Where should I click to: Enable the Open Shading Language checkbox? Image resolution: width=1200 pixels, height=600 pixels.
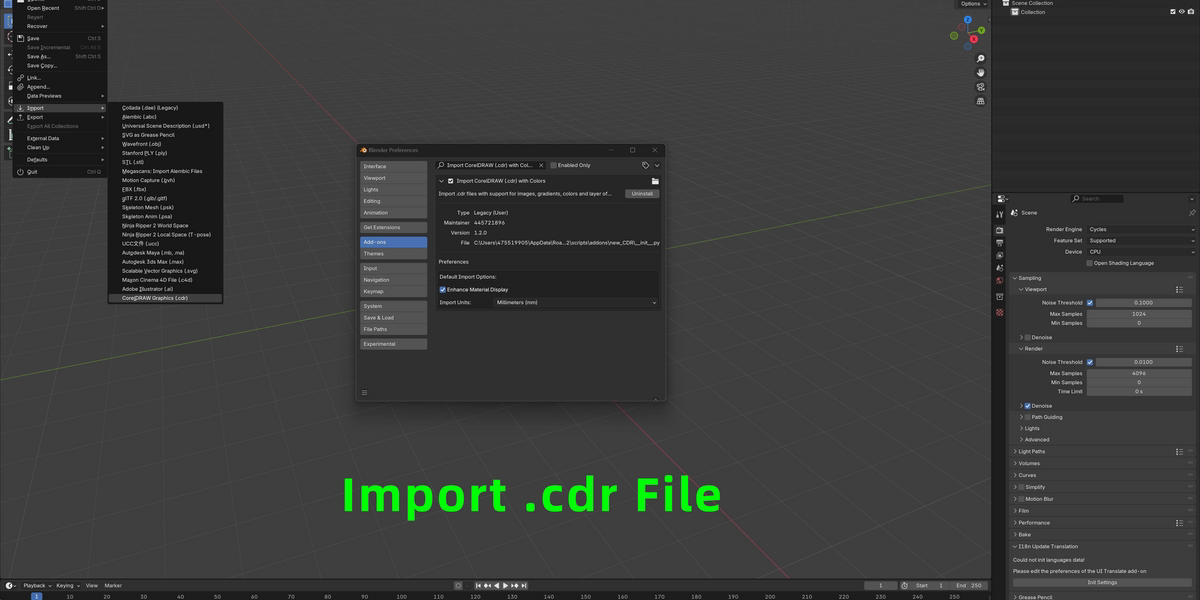click(1089, 263)
